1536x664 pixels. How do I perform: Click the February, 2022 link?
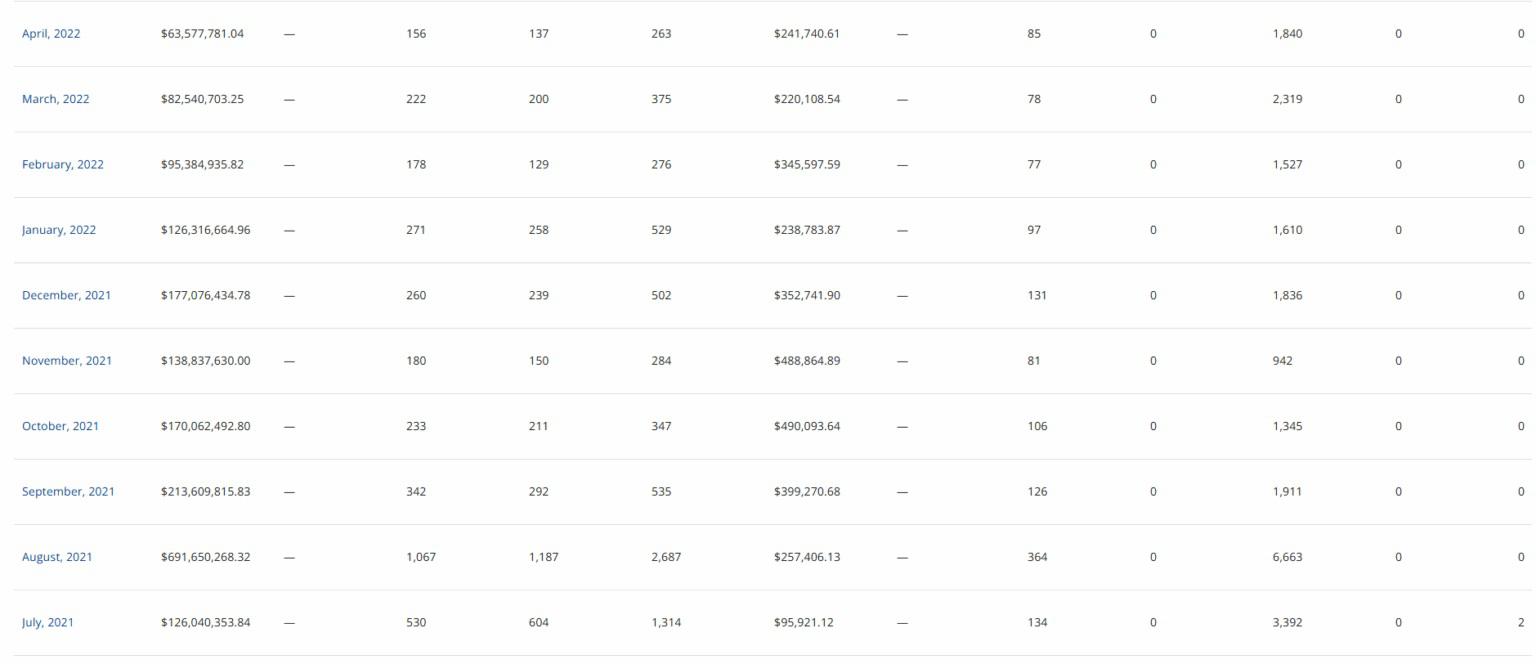point(63,165)
